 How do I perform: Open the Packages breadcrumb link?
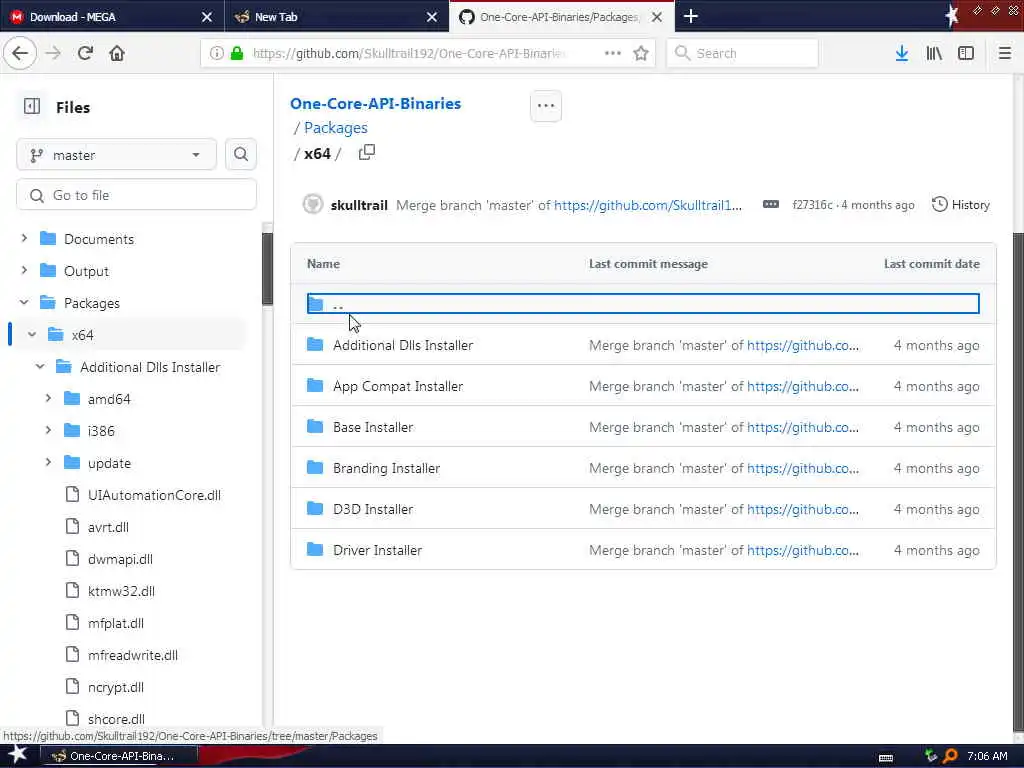pos(336,127)
